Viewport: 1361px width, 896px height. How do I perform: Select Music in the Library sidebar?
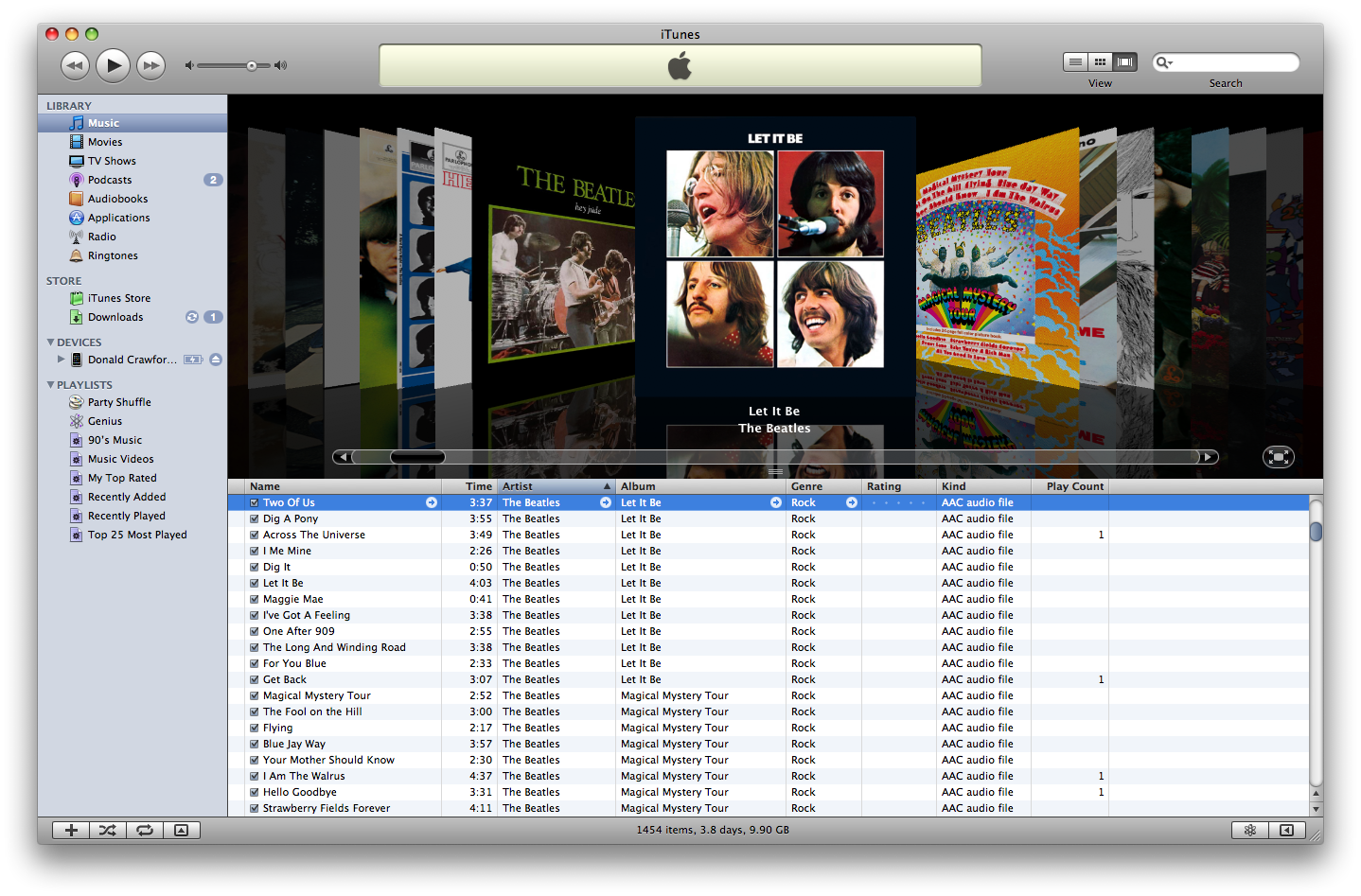click(x=133, y=123)
